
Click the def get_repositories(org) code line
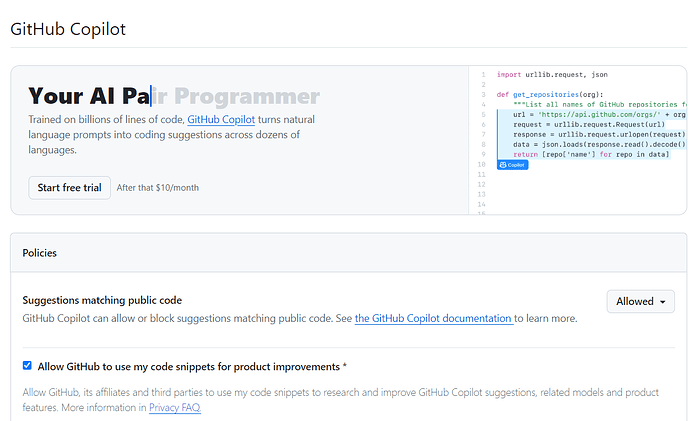[x=550, y=94]
